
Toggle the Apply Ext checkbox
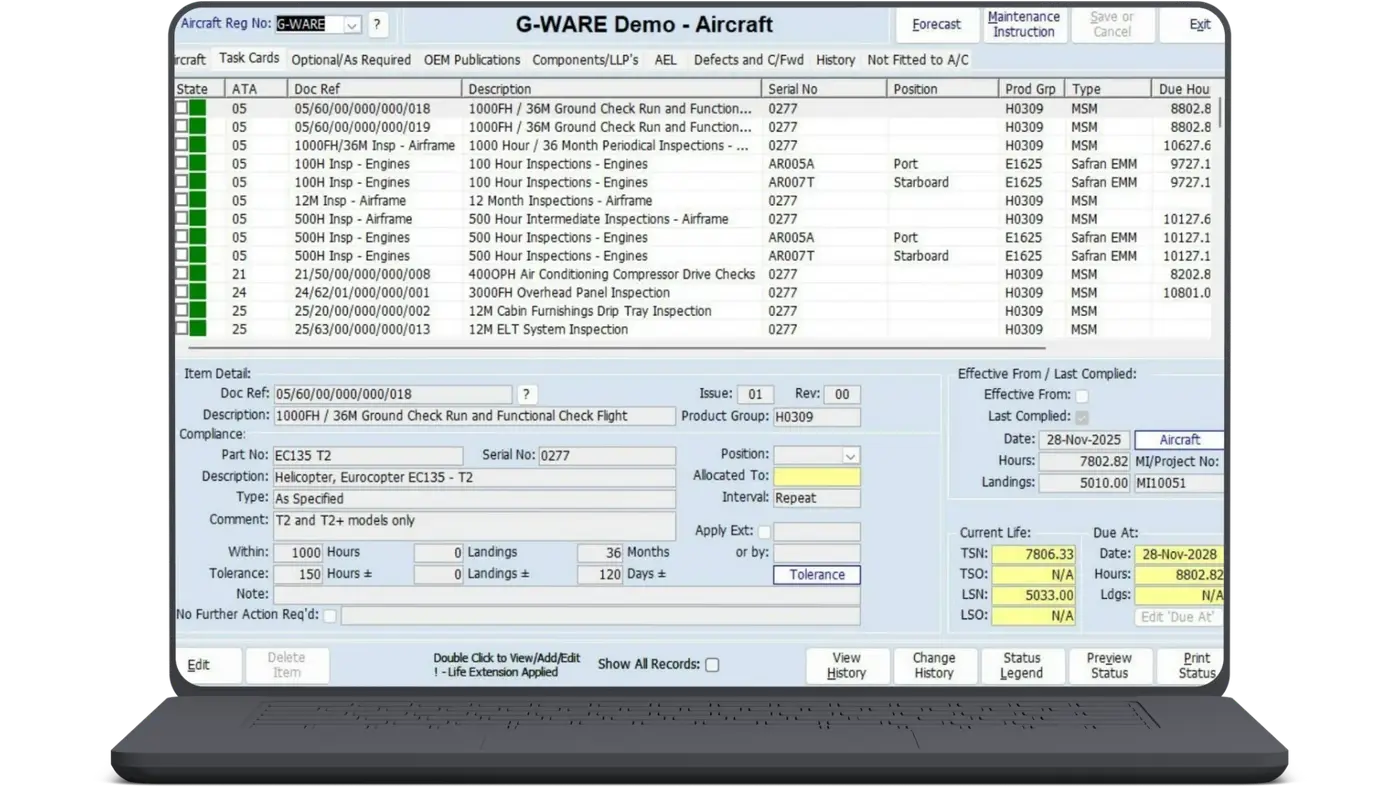coord(764,532)
